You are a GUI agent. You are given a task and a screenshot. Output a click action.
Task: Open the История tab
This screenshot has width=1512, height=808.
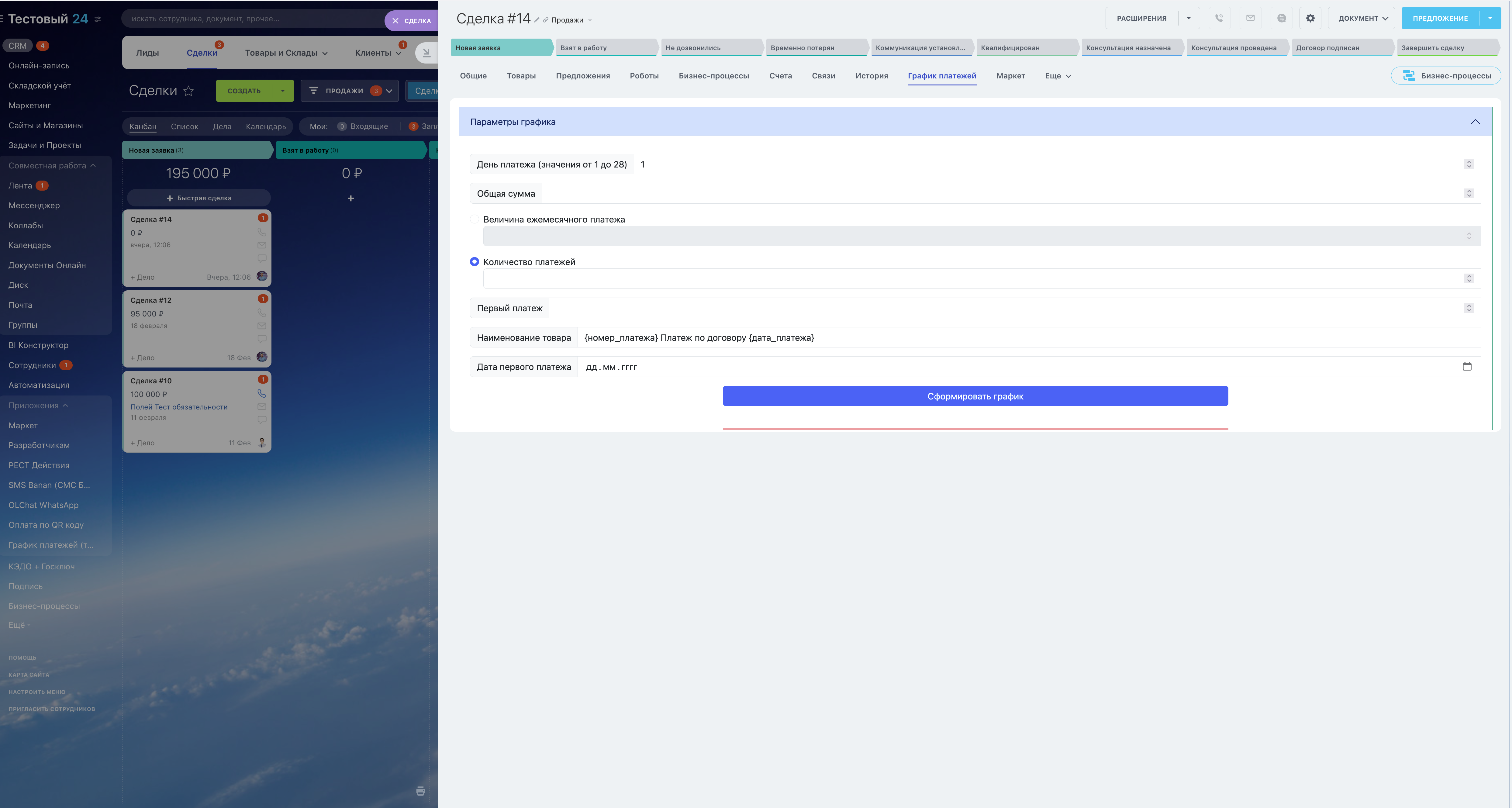(871, 76)
